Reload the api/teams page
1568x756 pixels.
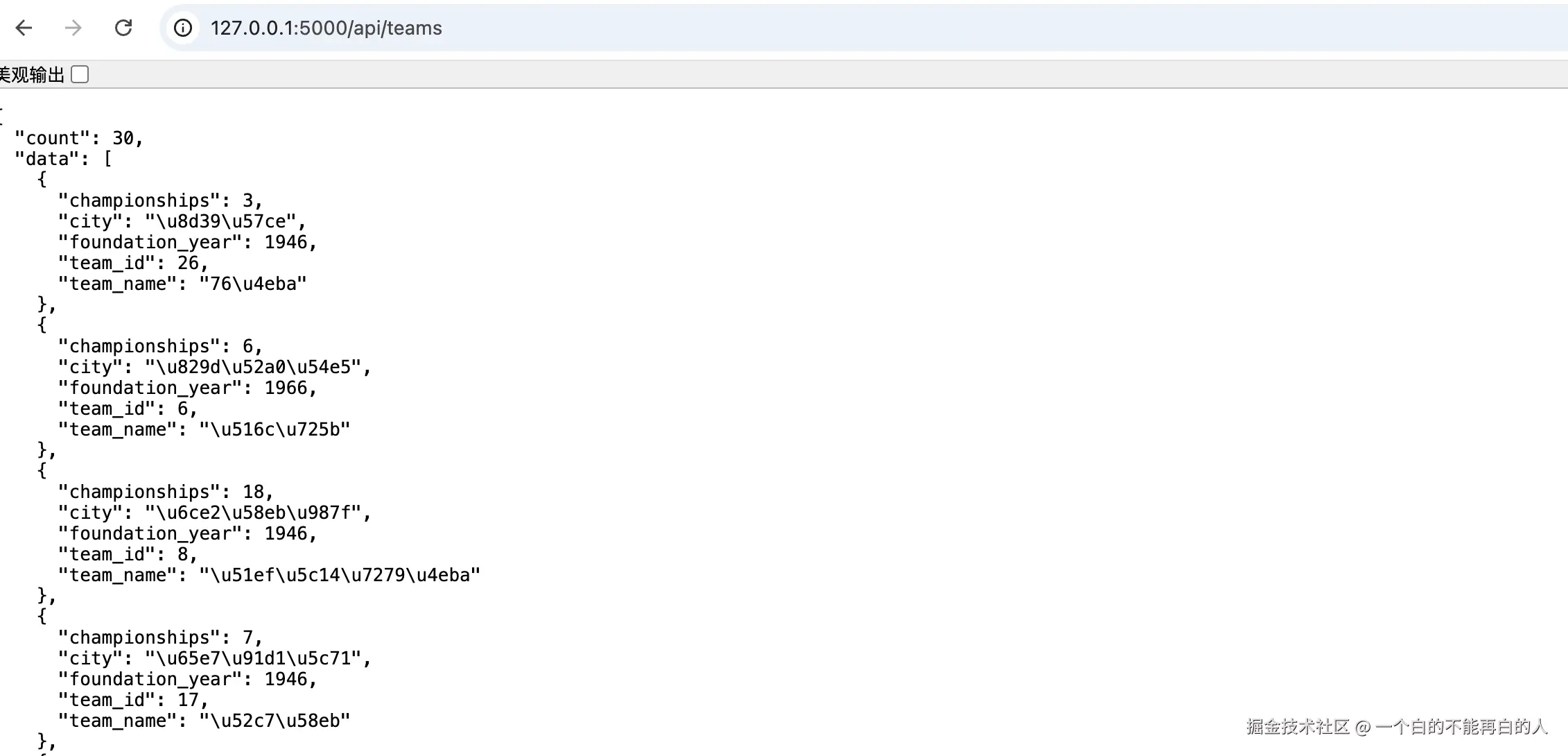(123, 28)
